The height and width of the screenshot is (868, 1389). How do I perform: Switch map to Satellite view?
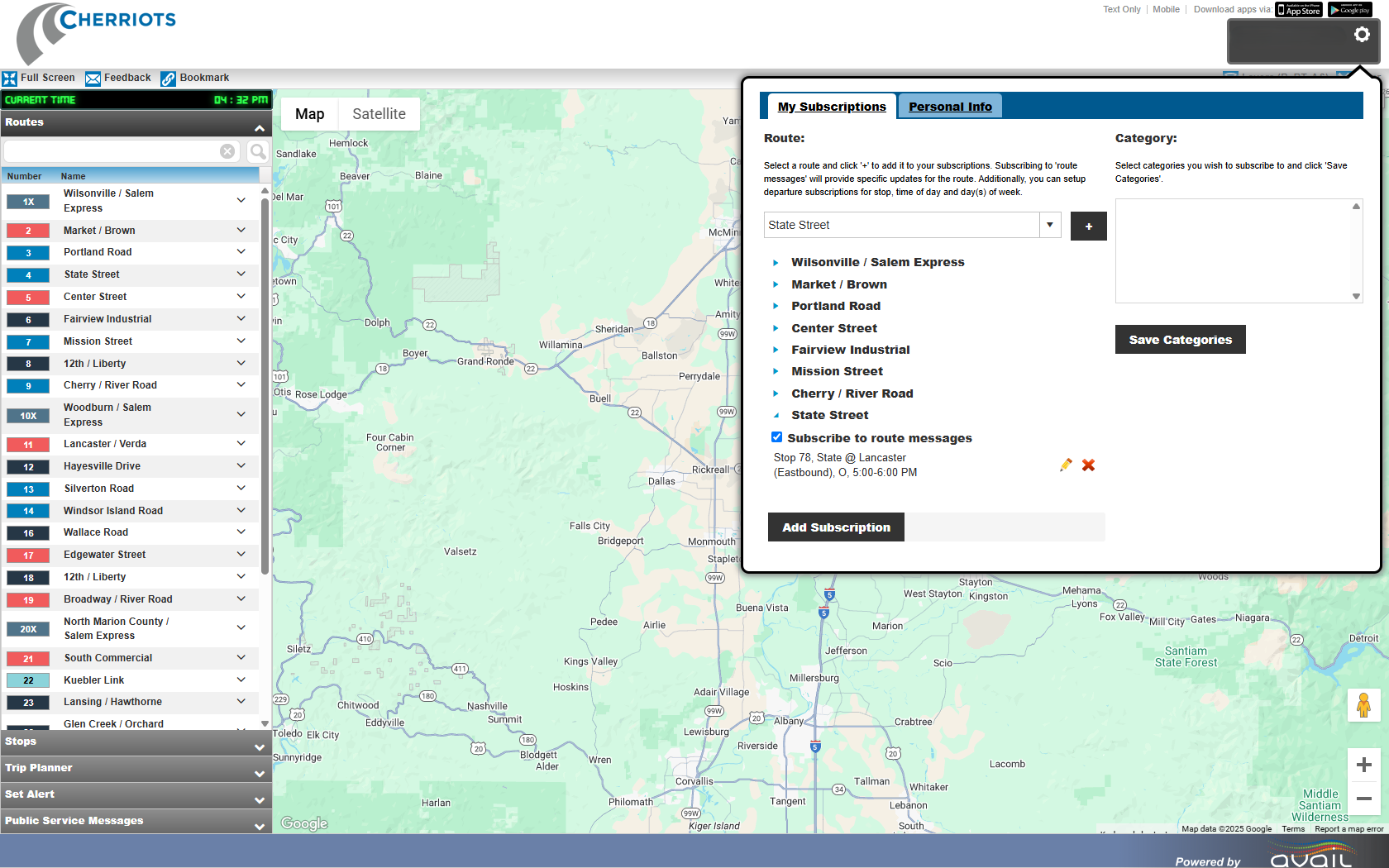tap(379, 114)
